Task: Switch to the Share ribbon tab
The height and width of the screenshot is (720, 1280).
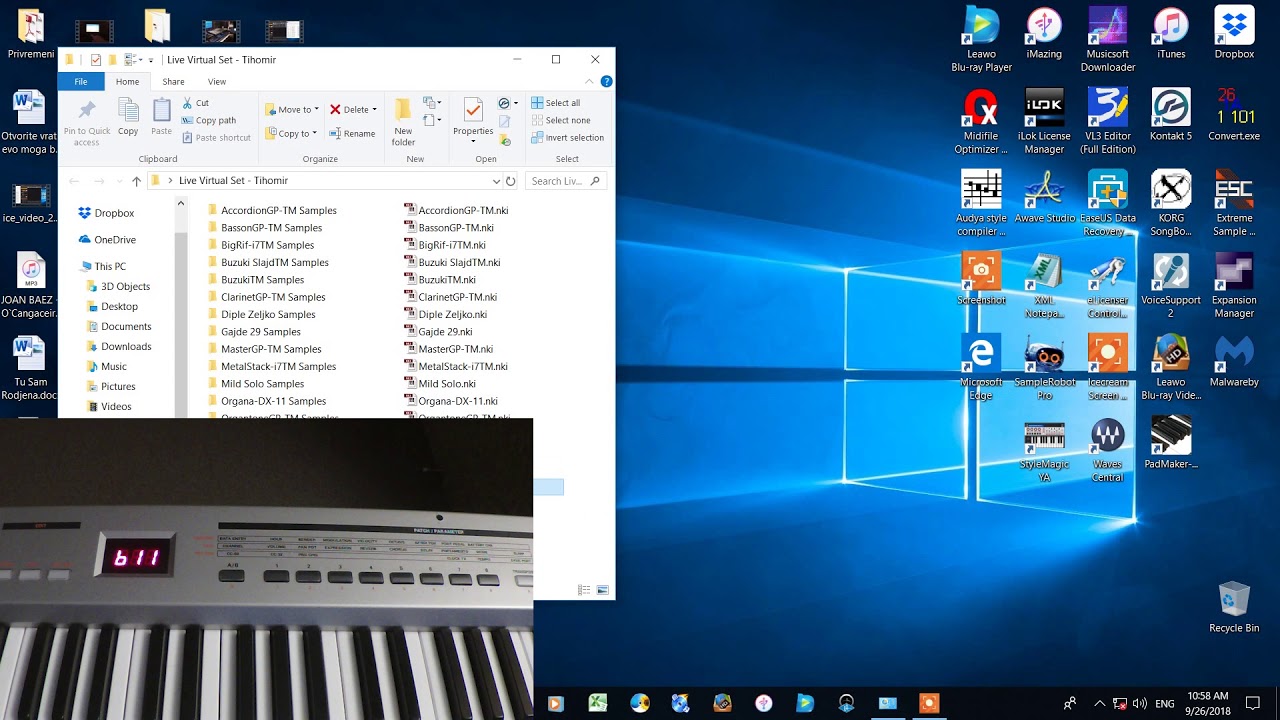Action: pyautogui.click(x=173, y=82)
